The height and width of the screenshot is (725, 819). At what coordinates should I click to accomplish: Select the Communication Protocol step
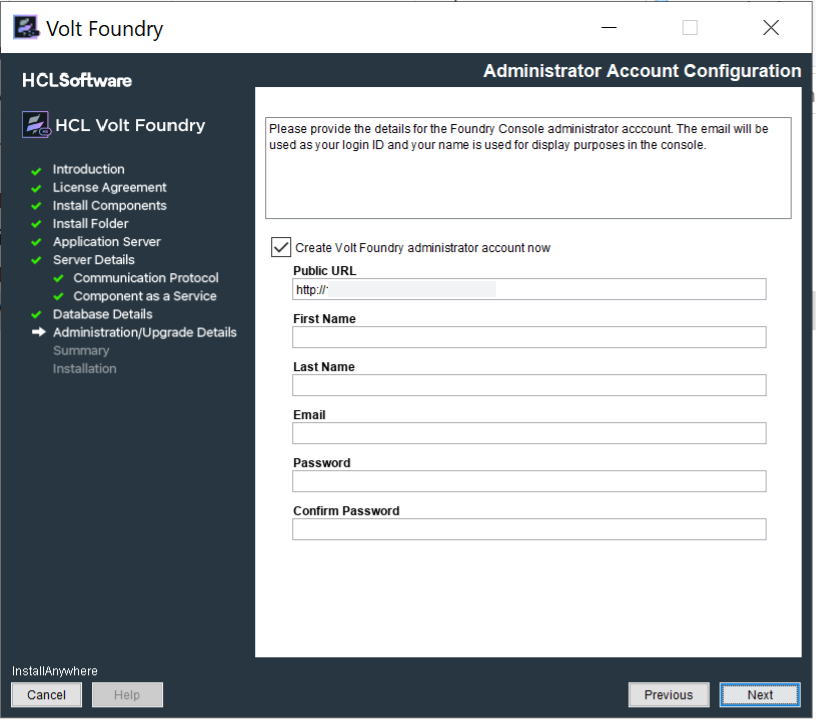pyautogui.click(x=145, y=278)
